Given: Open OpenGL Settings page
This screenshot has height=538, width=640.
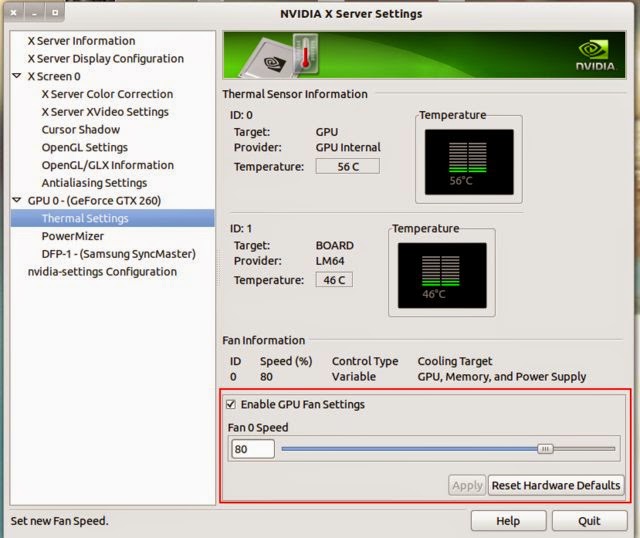Looking at the screenshot, I should click(x=84, y=147).
